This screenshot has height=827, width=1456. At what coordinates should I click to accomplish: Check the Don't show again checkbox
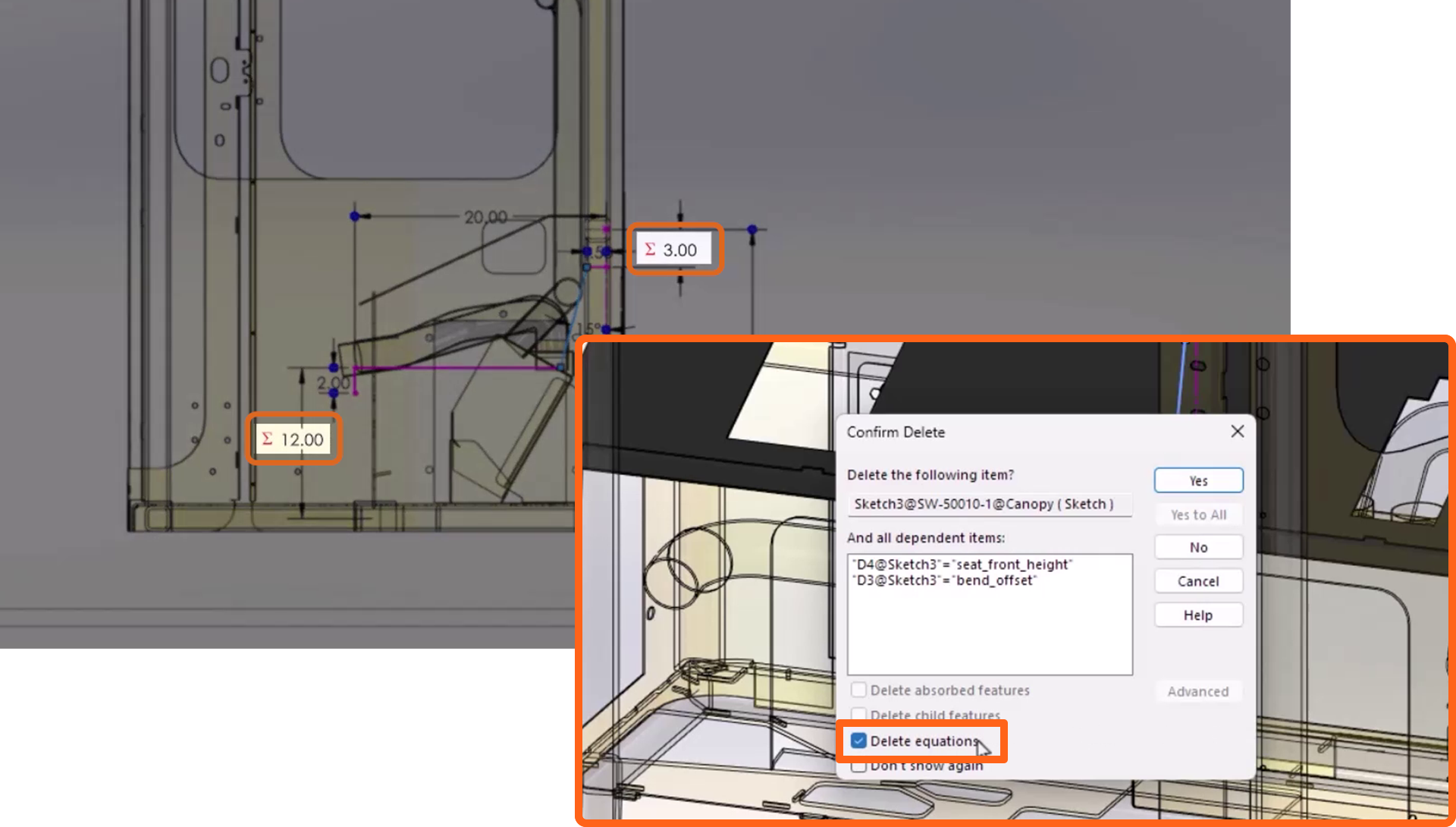(x=858, y=767)
